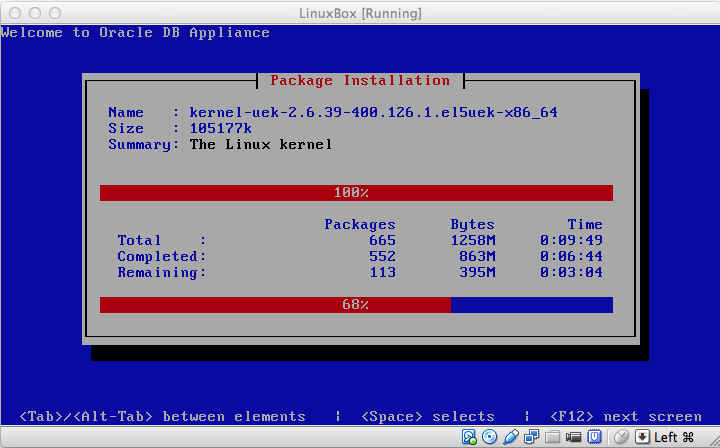The width and height of the screenshot is (720, 448).
Task: Click the <Tab>/<Alt-Tab> between elements hint
Action: coord(163,416)
